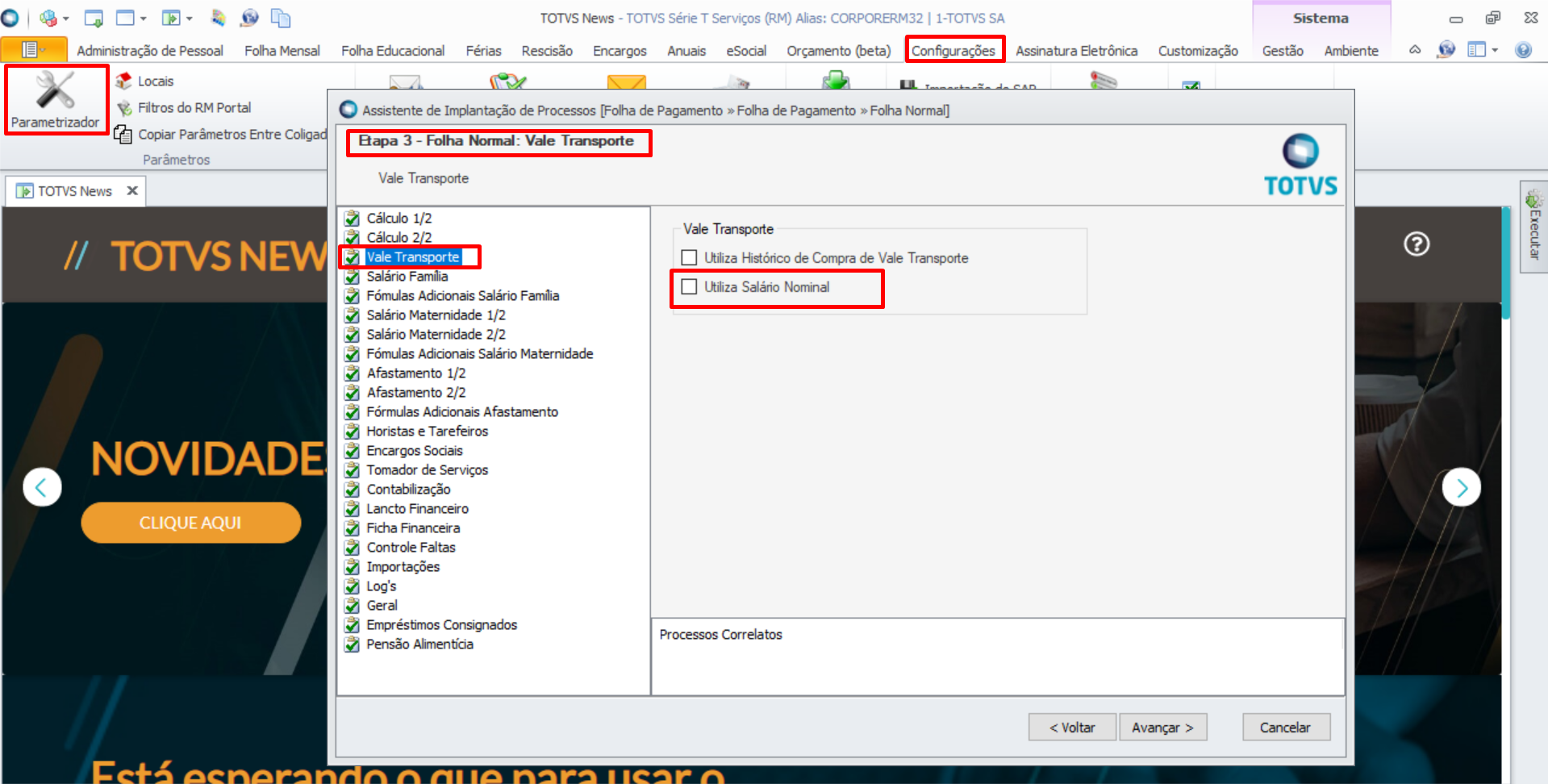Image resolution: width=1548 pixels, height=784 pixels.
Task: Click the colored cubes quick access icon
Action: 48,18
